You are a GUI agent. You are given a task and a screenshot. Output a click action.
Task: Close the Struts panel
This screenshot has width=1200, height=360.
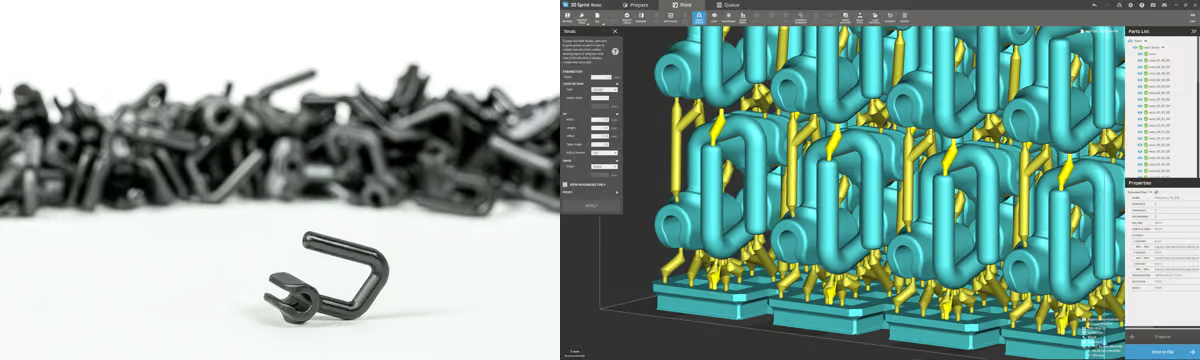tap(615, 31)
